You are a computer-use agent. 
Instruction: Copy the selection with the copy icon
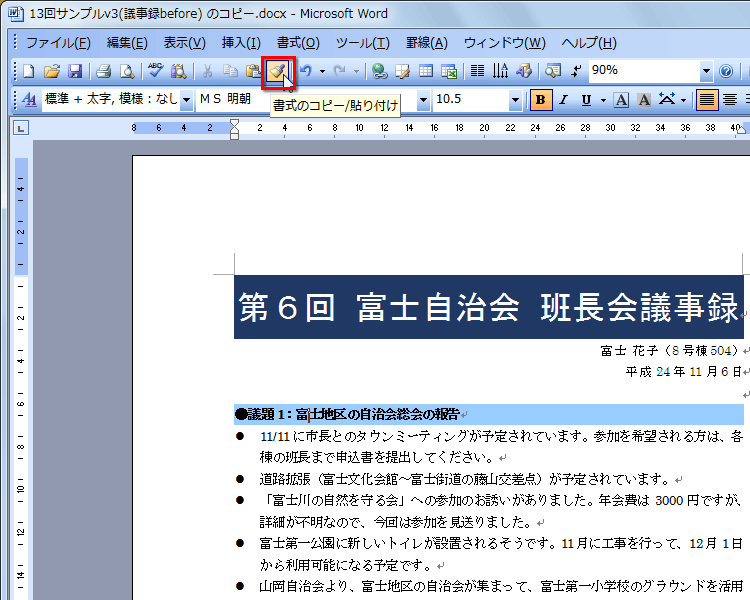tap(231, 72)
